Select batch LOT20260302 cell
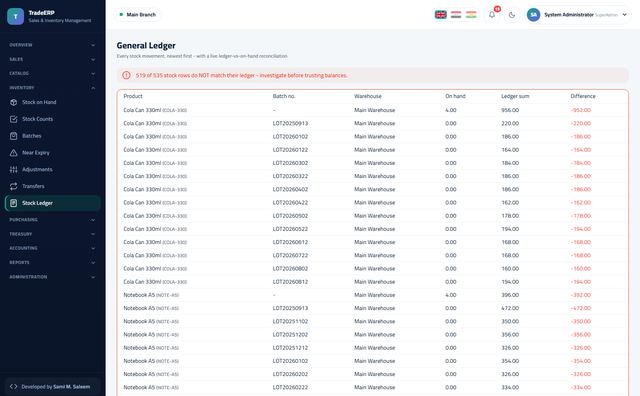 [x=290, y=163]
